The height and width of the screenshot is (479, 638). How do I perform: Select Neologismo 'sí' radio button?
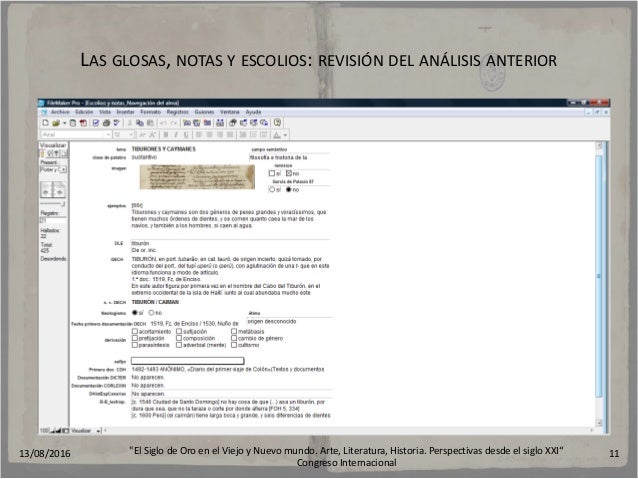coord(135,313)
